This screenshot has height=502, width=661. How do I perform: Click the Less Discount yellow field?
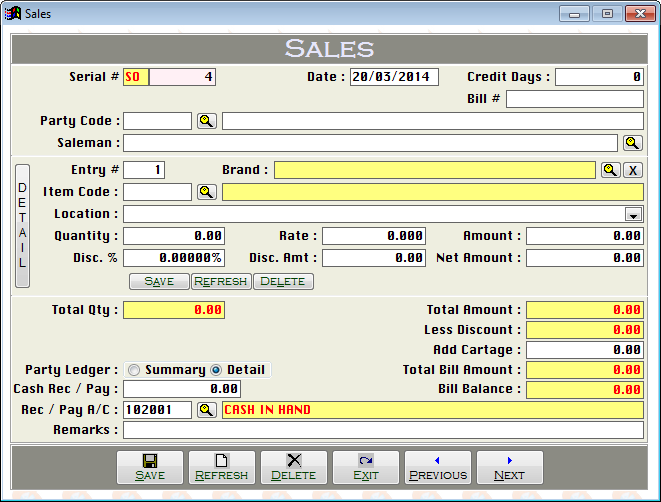[585, 330]
